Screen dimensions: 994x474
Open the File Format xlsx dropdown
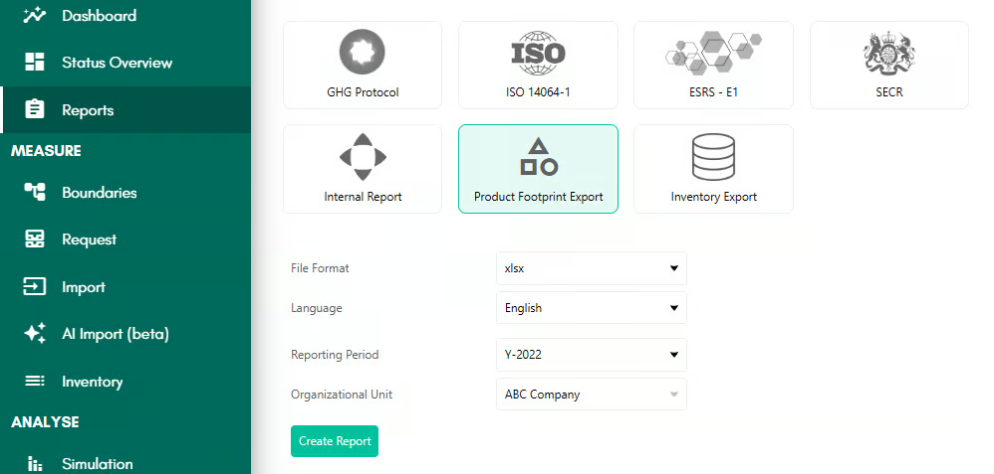pyautogui.click(x=591, y=268)
